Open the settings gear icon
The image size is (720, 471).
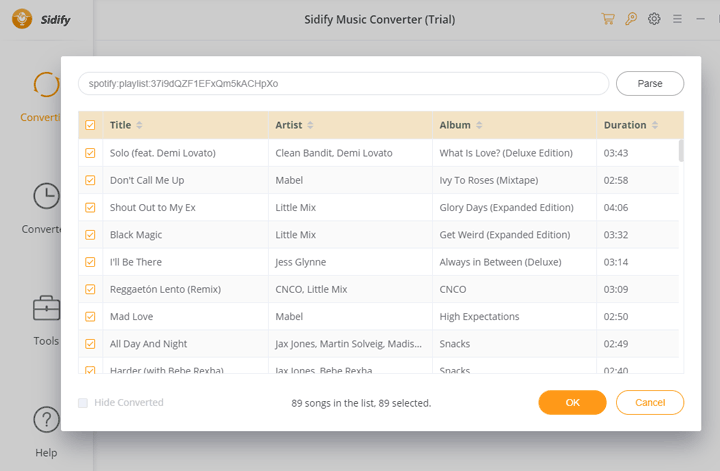tap(654, 19)
